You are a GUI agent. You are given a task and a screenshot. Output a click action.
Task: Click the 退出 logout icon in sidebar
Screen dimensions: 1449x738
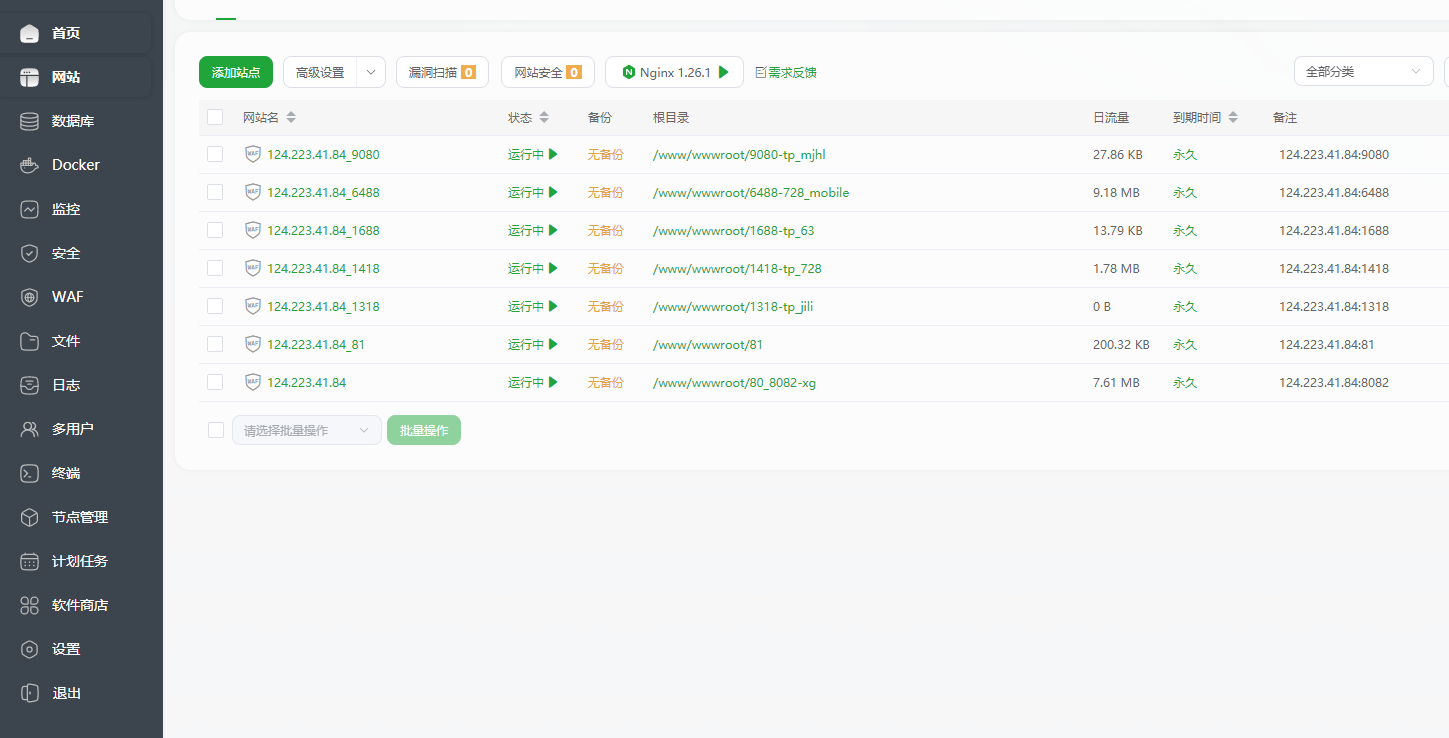(30, 693)
